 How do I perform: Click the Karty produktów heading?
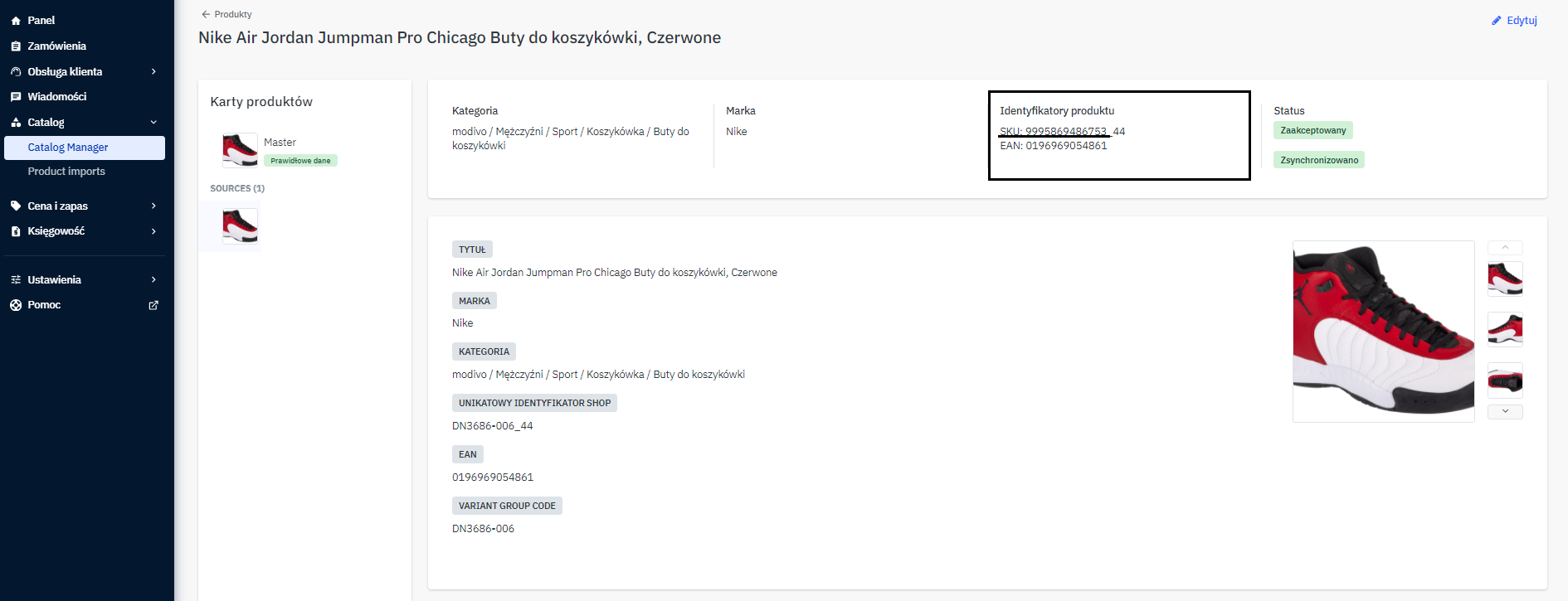pos(261,102)
